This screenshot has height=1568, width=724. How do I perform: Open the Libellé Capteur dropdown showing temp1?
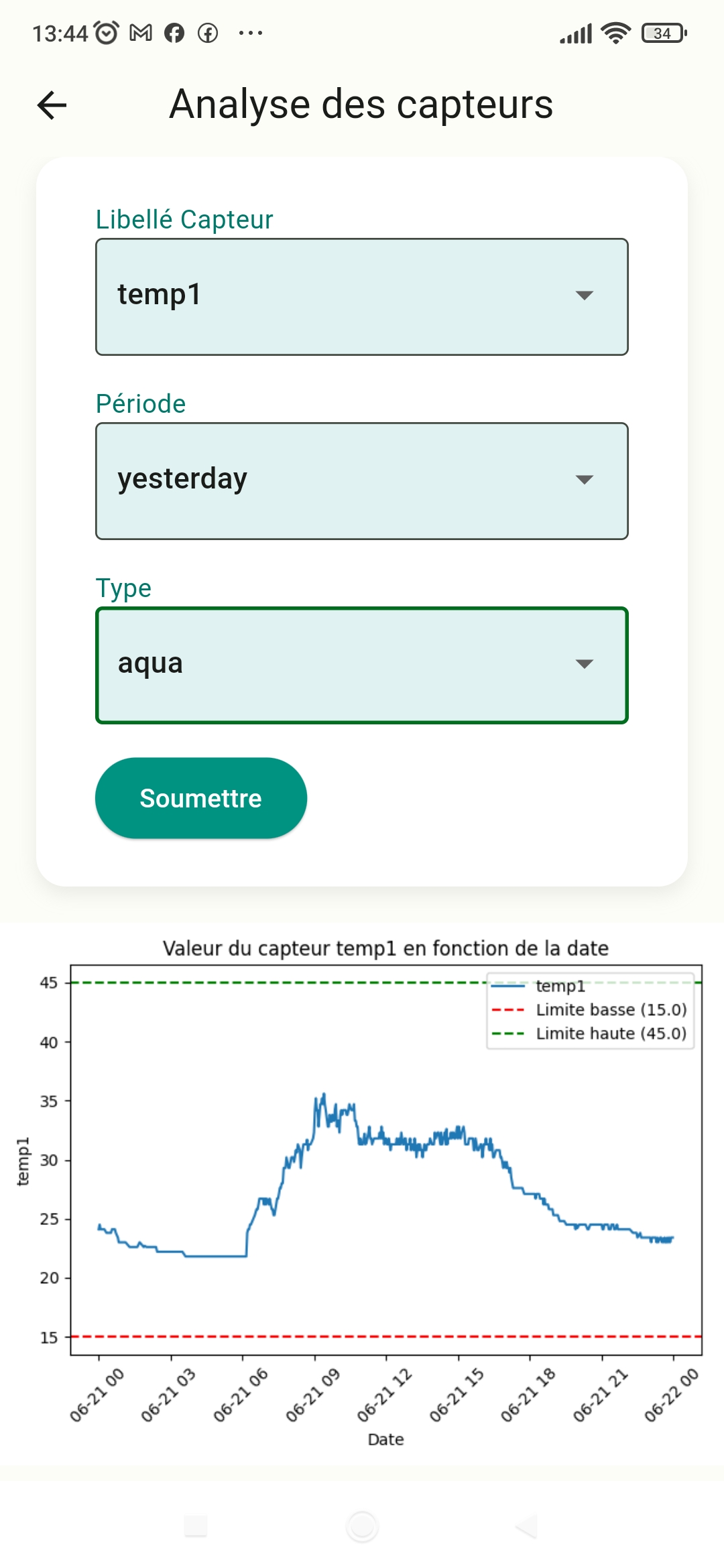(x=362, y=296)
